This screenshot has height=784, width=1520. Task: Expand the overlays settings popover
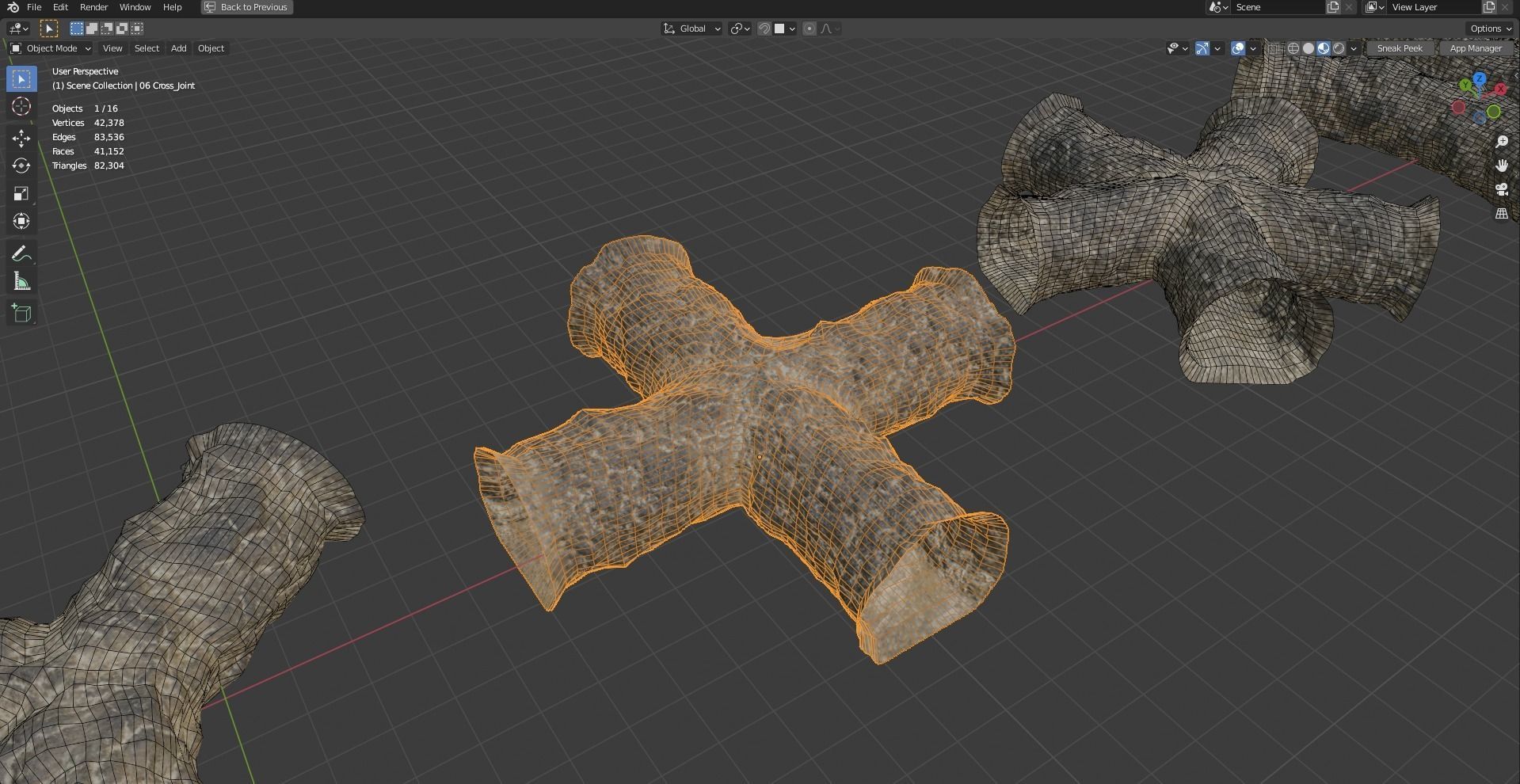[x=1253, y=48]
